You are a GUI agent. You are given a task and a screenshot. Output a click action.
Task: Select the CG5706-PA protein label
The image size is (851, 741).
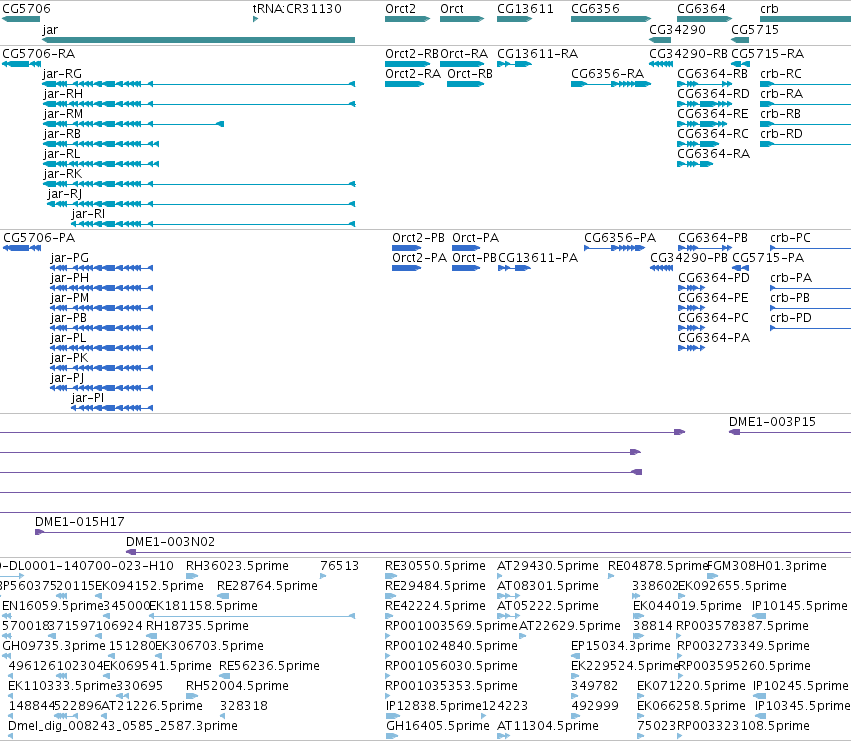[39, 238]
